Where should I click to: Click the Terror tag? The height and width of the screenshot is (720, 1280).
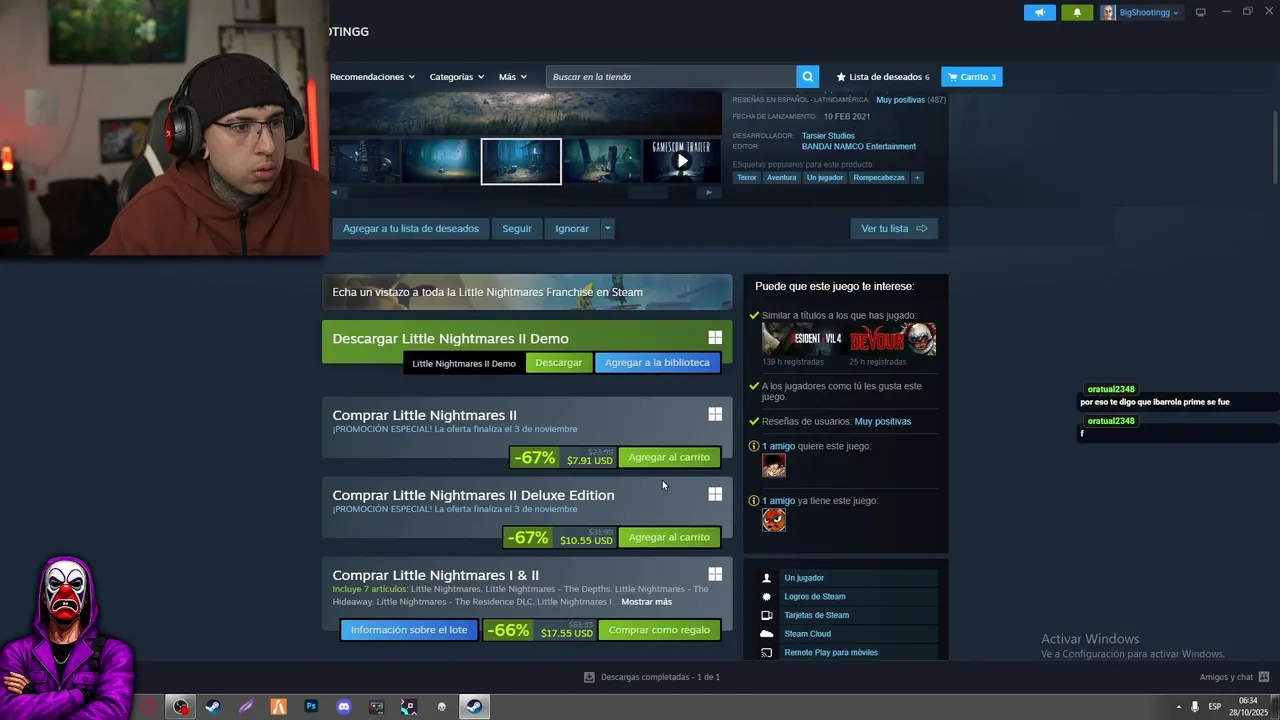pos(747,178)
